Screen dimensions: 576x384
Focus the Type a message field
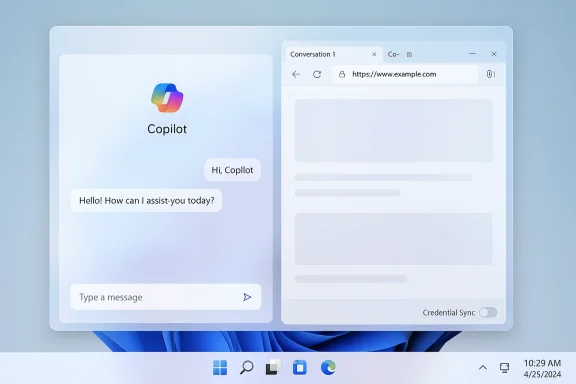(166, 297)
